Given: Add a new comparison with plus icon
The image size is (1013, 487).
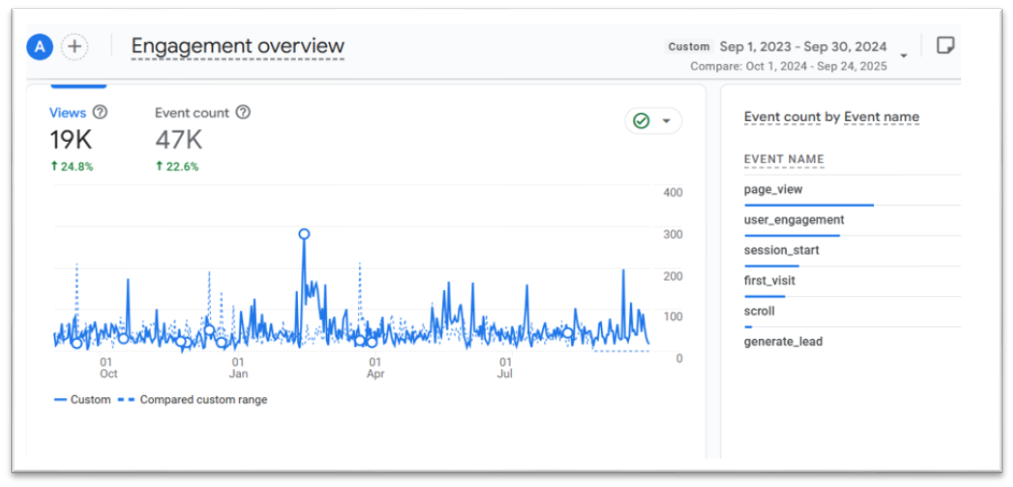Looking at the screenshot, I should pyautogui.click(x=74, y=46).
